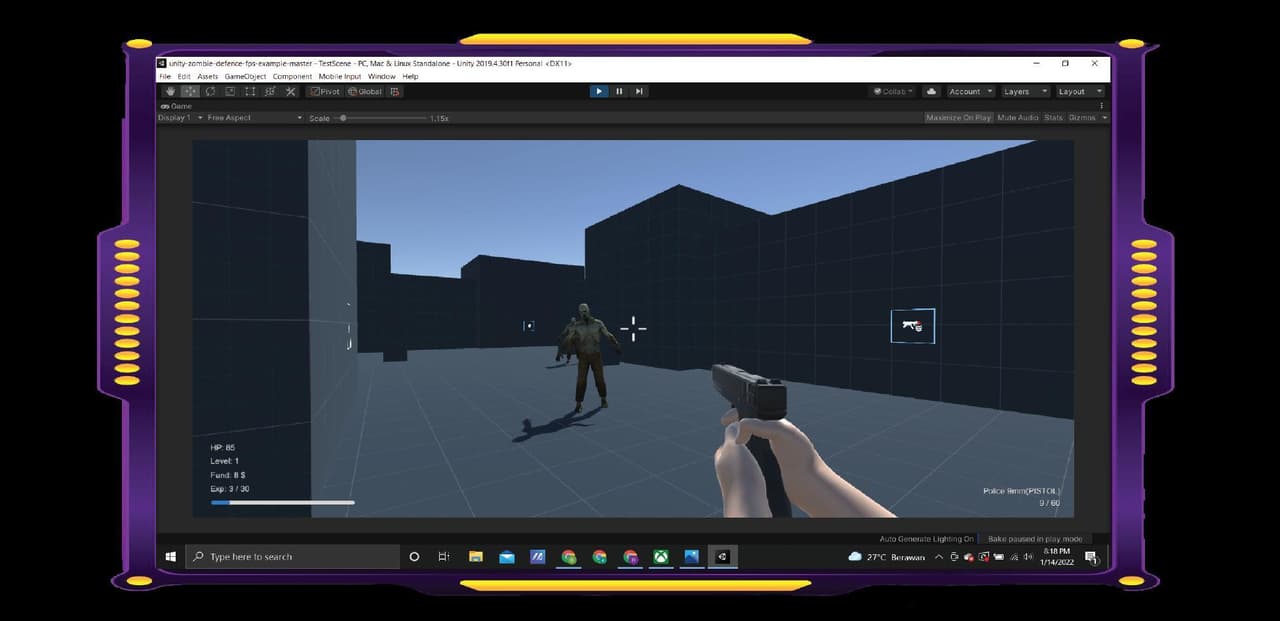Select the Rotate tool
This screenshot has height=621, width=1280.
pyautogui.click(x=209, y=91)
